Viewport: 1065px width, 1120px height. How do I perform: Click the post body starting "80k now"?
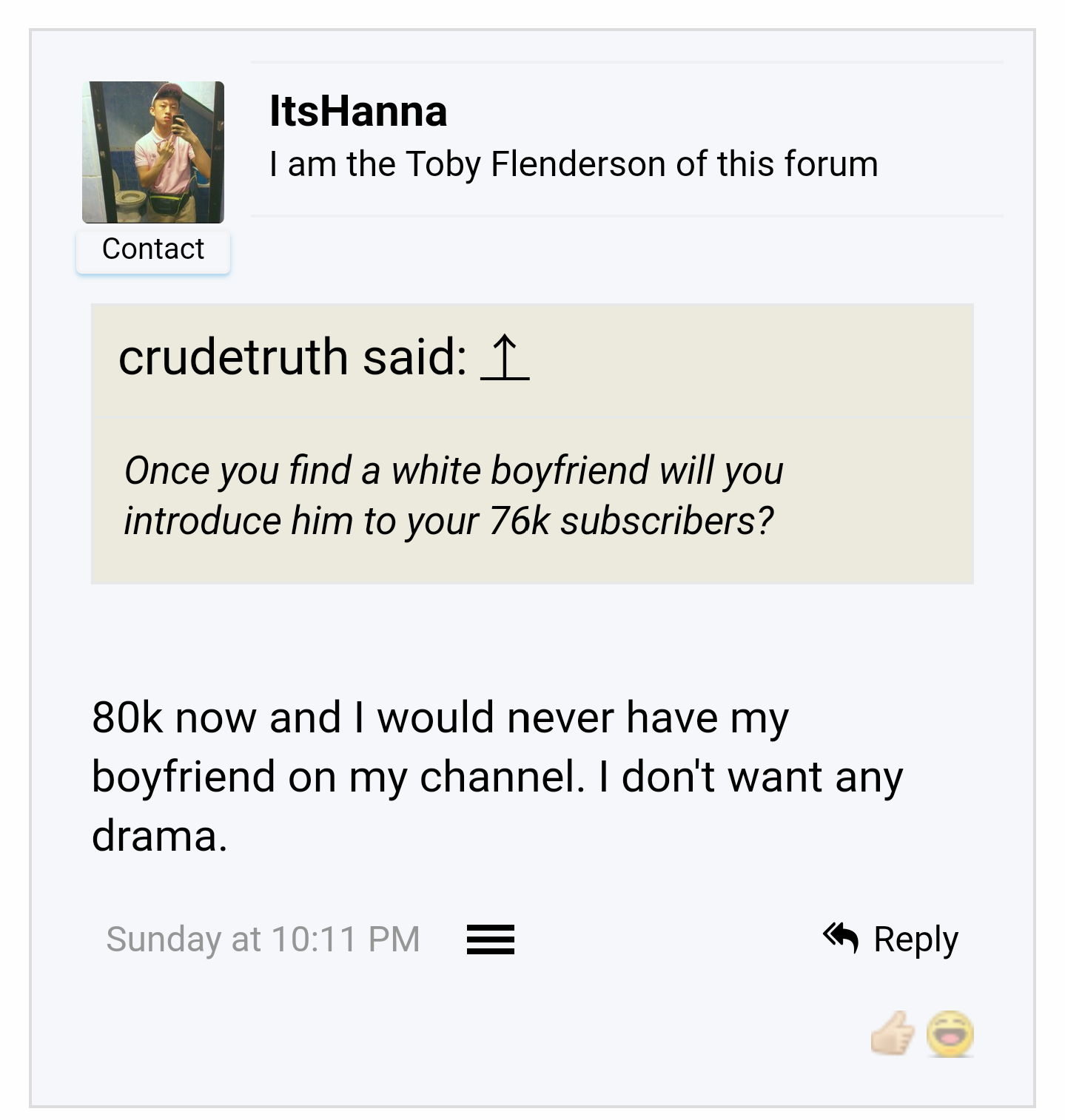click(x=497, y=777)
